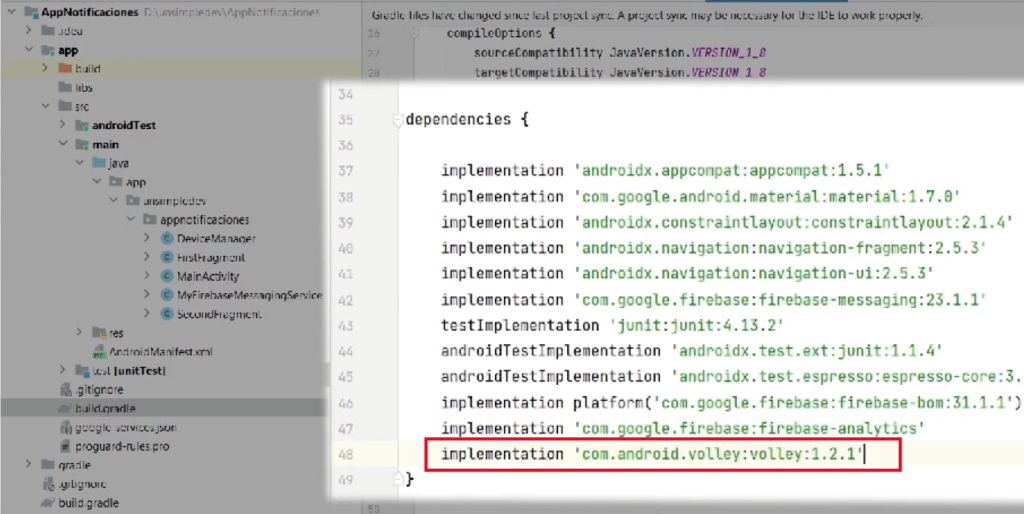Click the androidTest folder icon
This screenshot has width=1024, height=514.
81,126
